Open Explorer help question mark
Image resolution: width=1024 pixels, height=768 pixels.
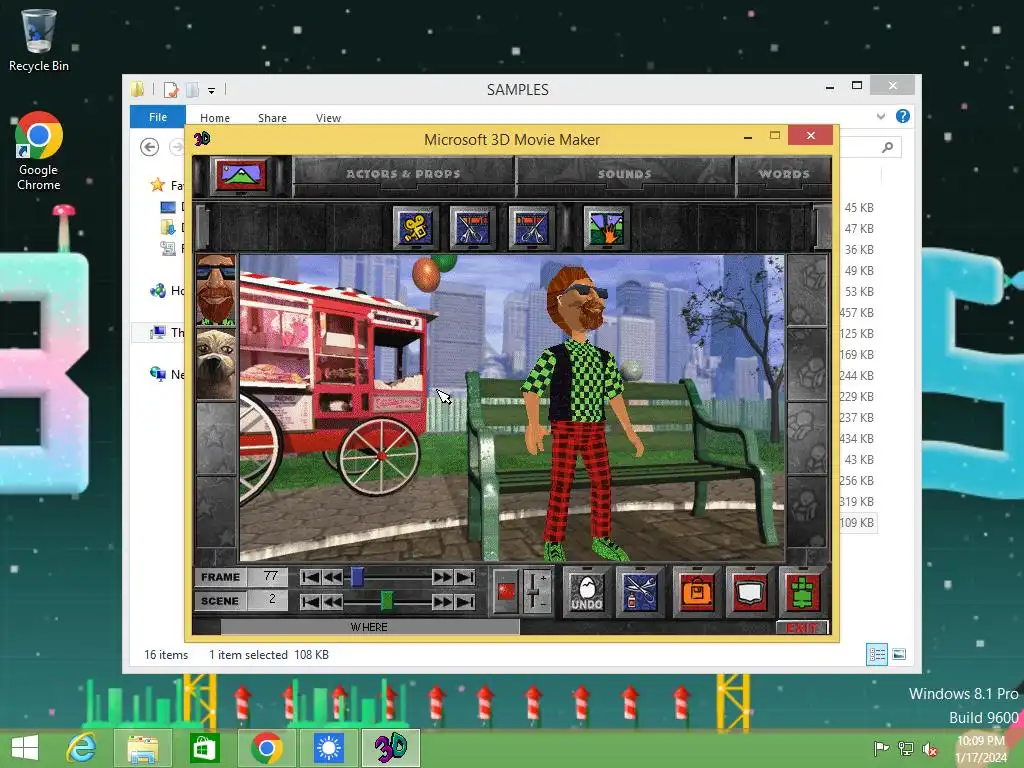coord(903,116)
